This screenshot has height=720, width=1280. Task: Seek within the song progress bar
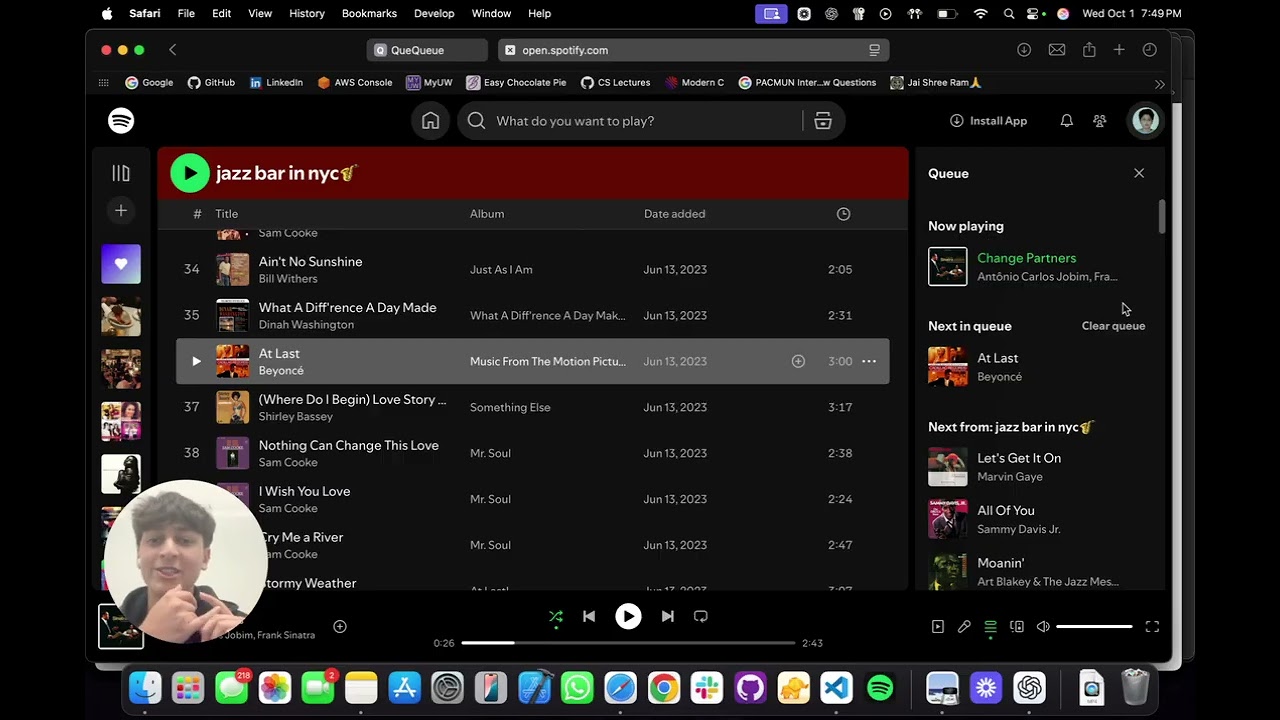(628, 643)
